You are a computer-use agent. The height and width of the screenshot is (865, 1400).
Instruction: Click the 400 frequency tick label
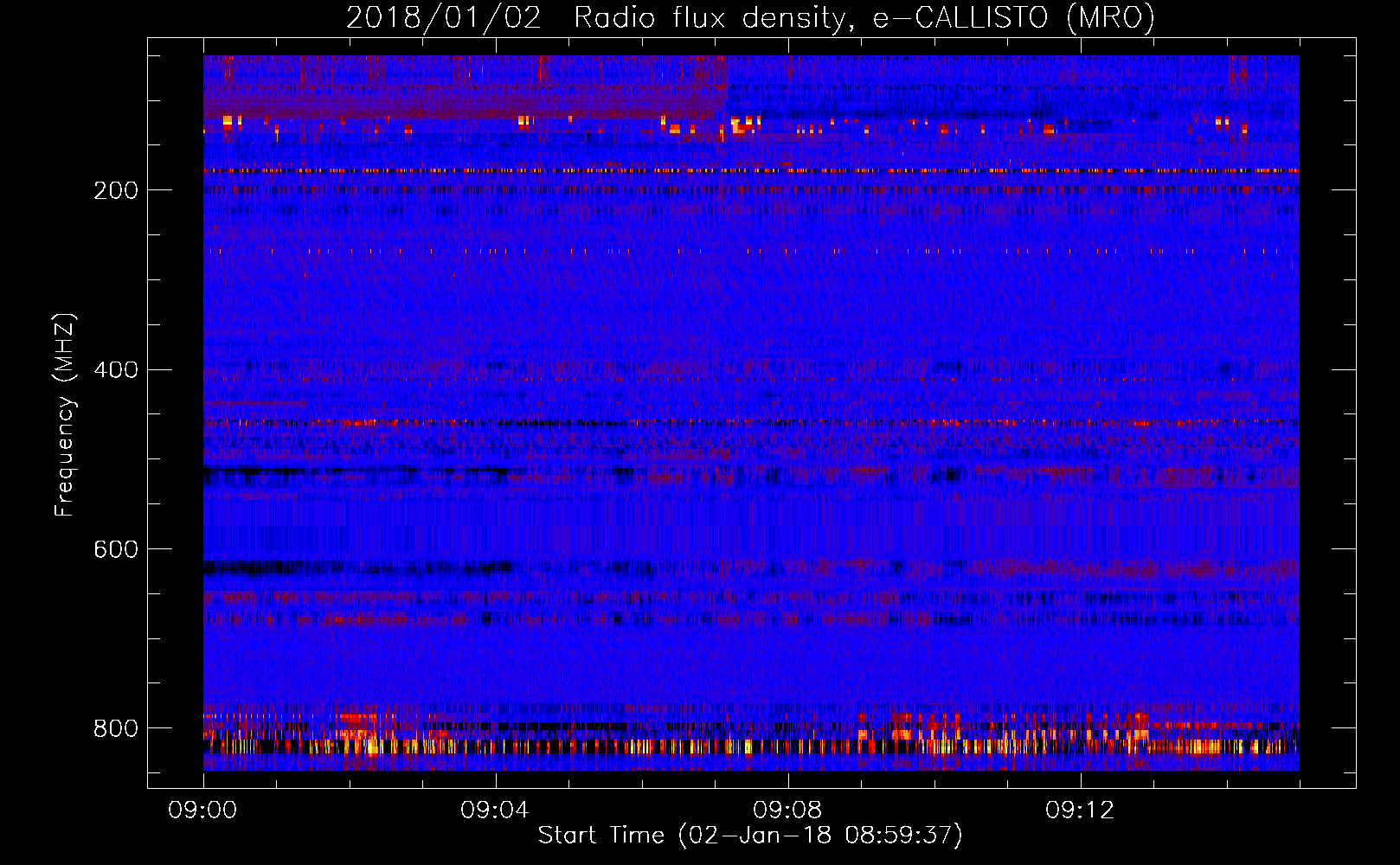click(x=116, y=370)
